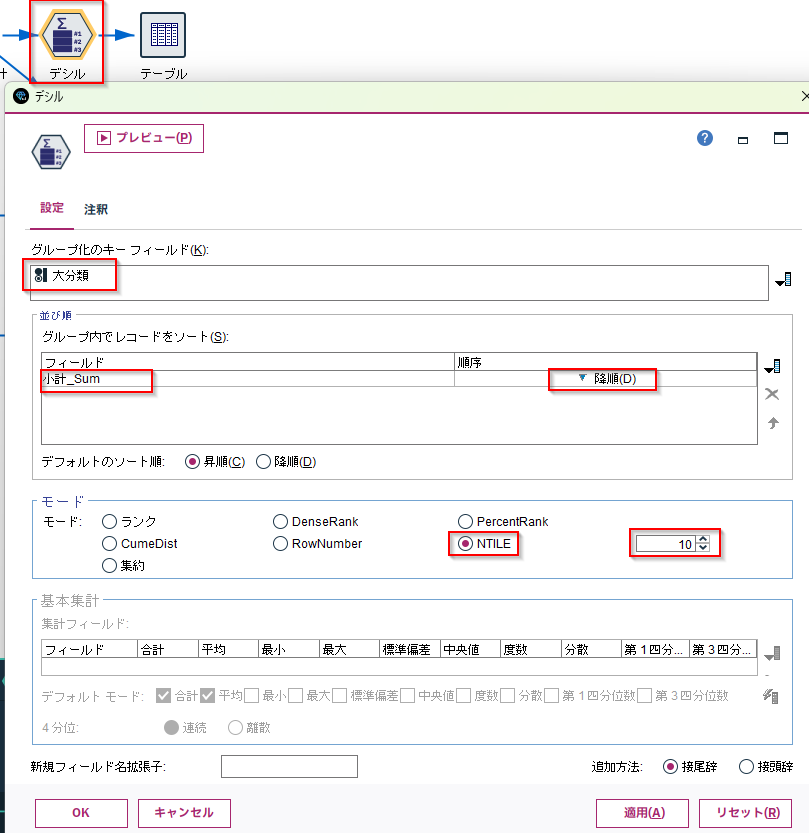The image size is (809, 833).
Task: Click the NTILE number field showing 10
Action: (666, 544)
